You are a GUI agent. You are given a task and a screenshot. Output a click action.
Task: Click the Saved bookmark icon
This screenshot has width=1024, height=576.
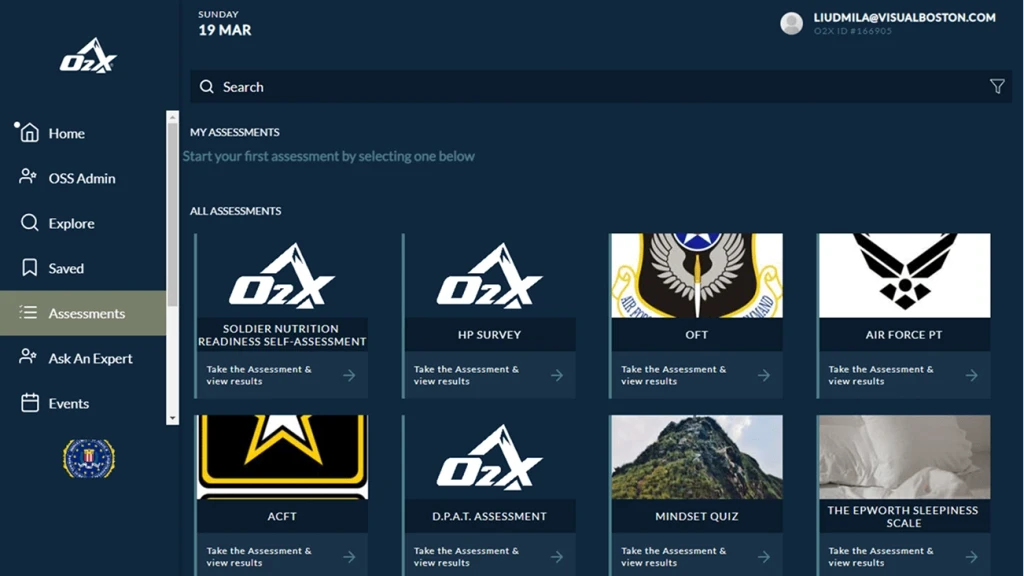point(29,268)
